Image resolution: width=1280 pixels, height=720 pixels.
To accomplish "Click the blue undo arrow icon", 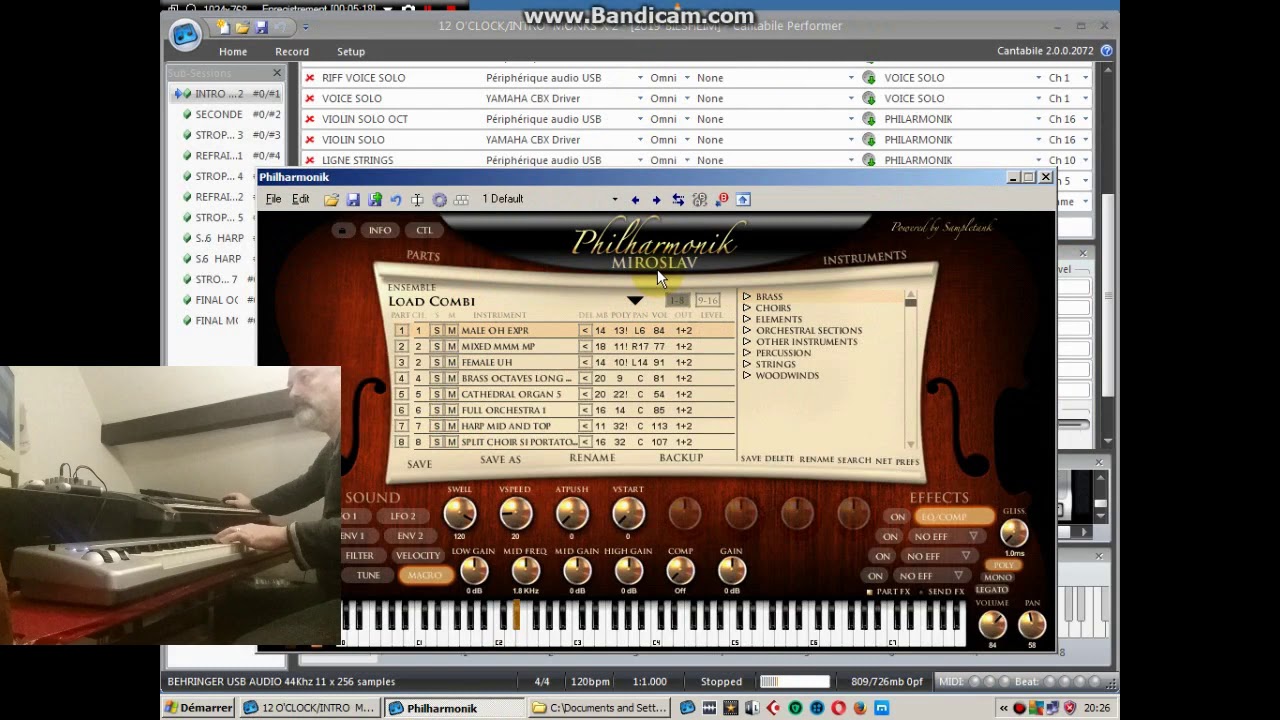I will tap(396, 200).
